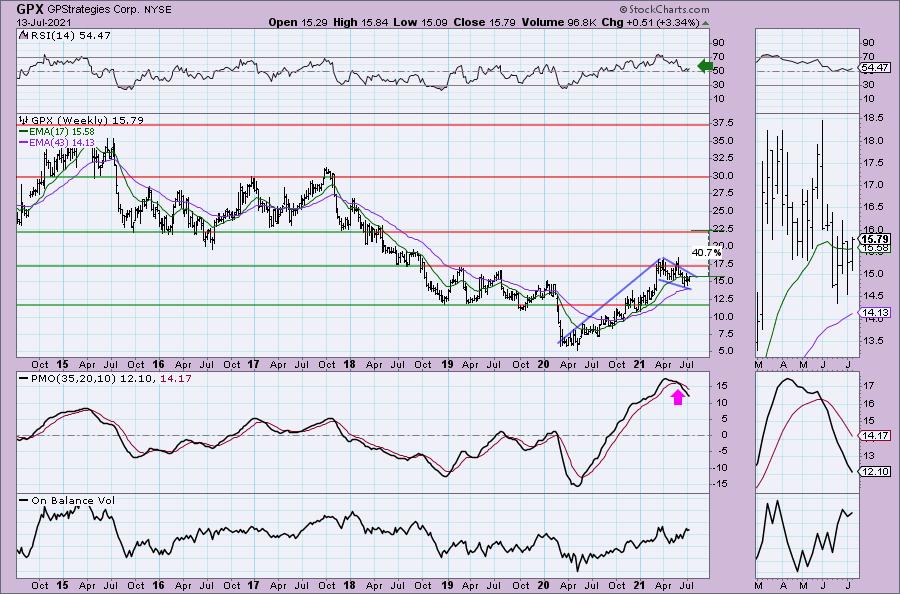Click the 54.47 RSI value tag
This screenshot has width=900, height=594.
click(x=875, y=68)
